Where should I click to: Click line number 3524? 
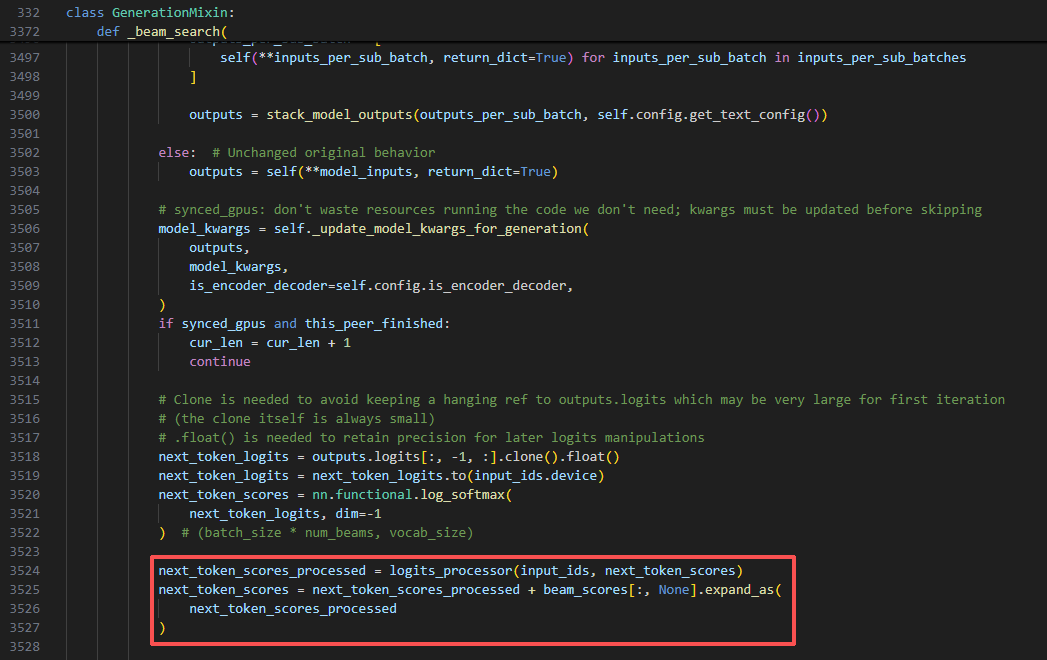coord(25,571)
